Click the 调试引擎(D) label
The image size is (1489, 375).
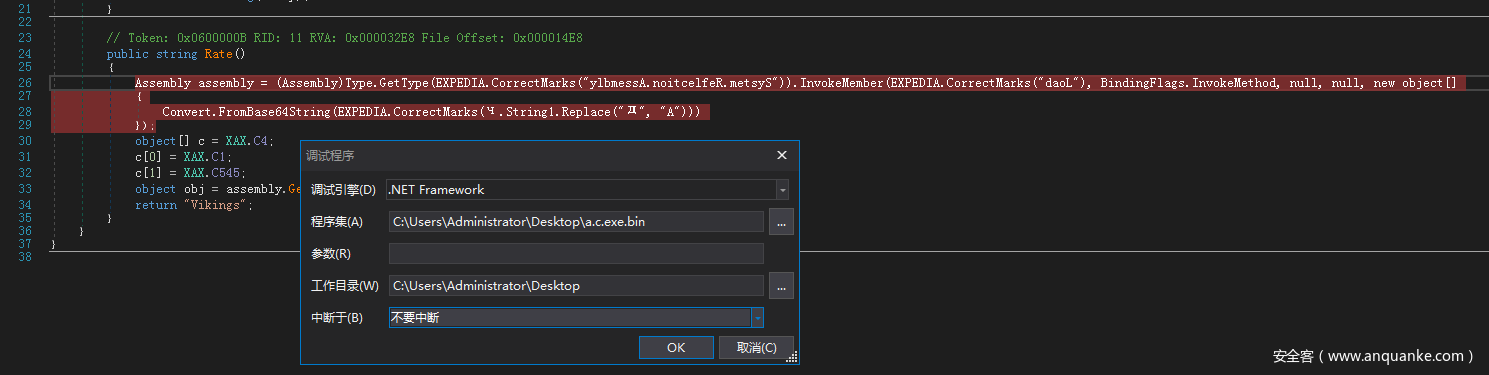[x=343, y=190]
